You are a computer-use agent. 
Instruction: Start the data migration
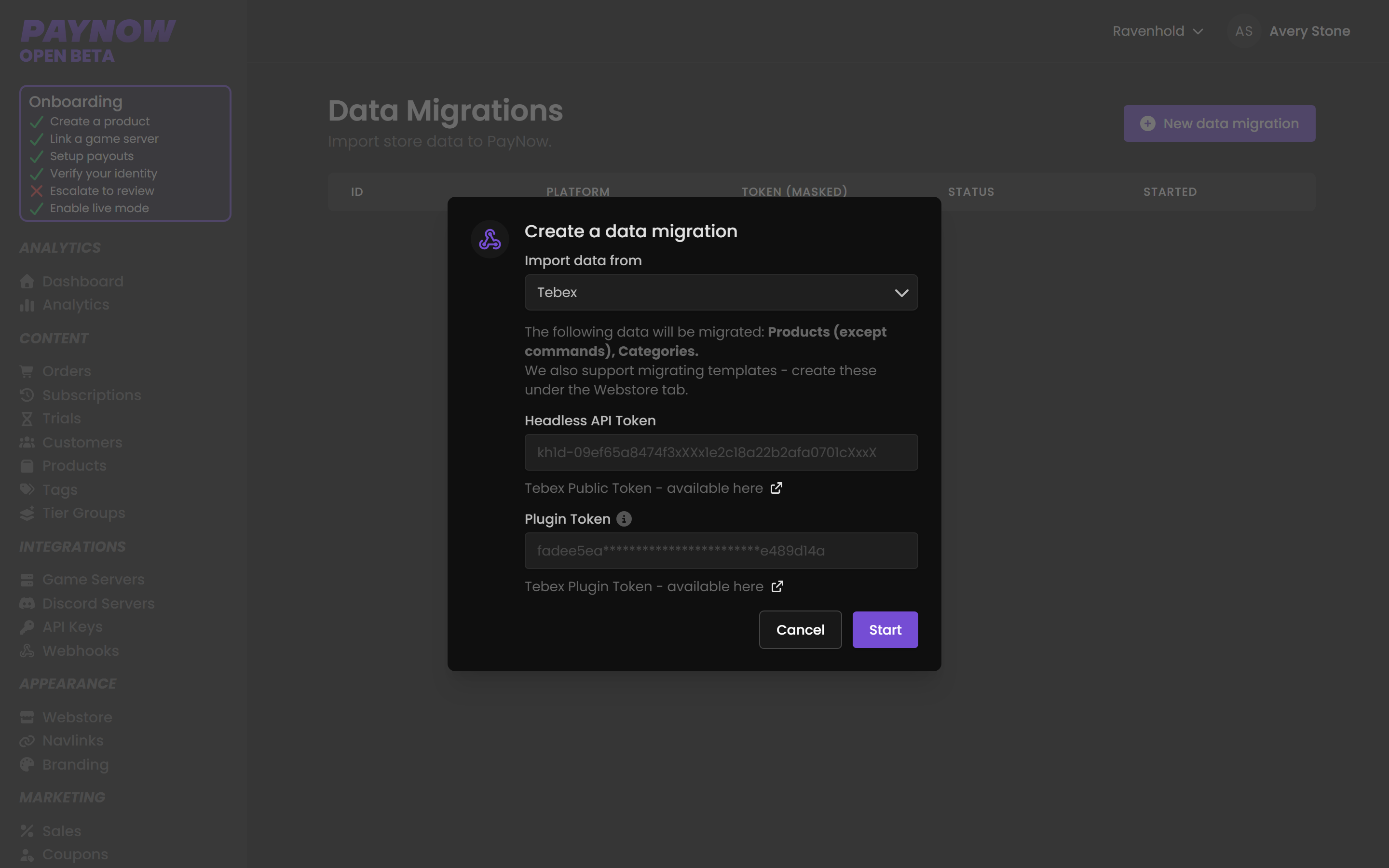pyautogui.click(x=885, y=630)
